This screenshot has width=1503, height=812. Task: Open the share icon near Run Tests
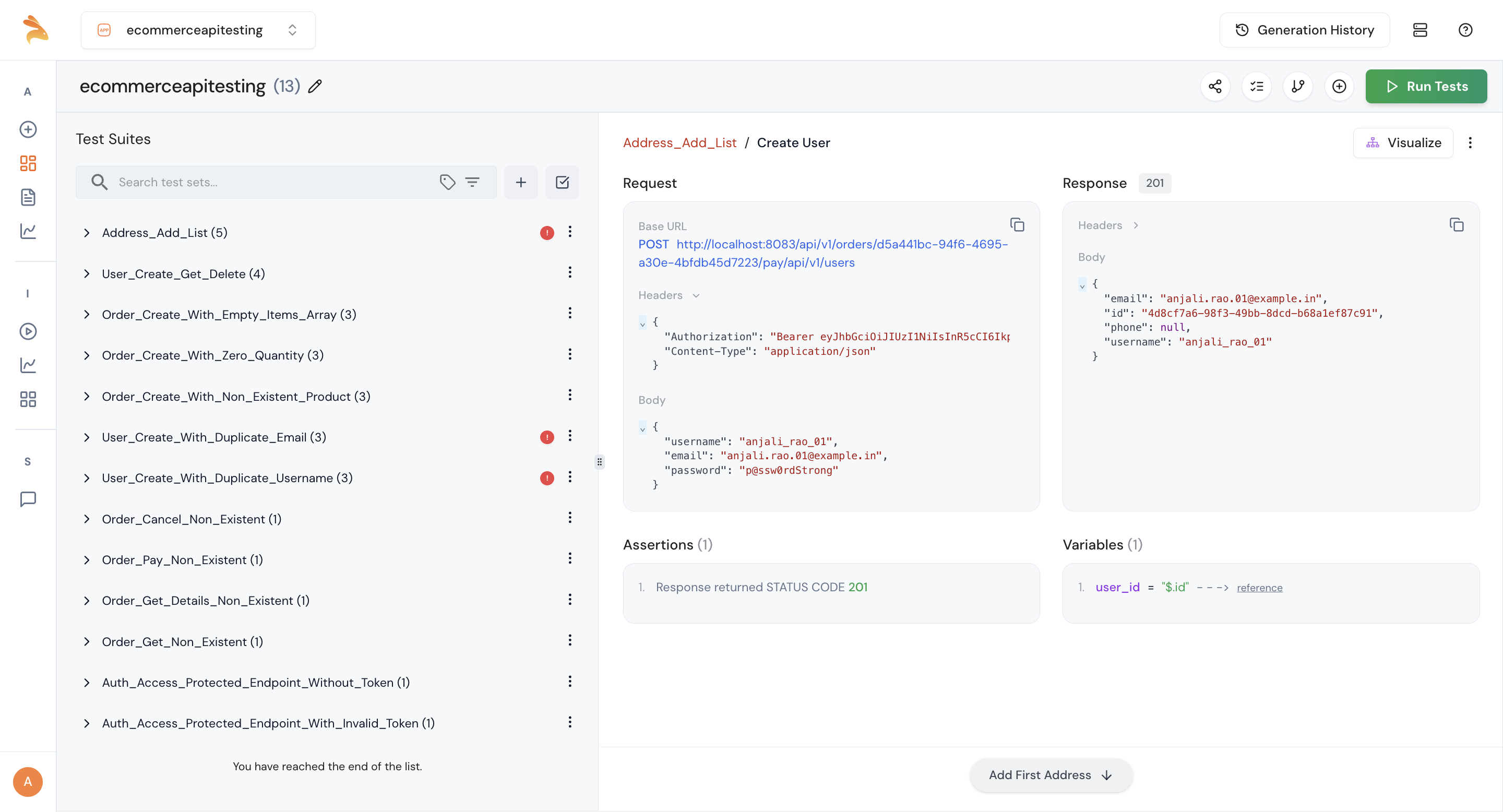(x=1216, y=86)
